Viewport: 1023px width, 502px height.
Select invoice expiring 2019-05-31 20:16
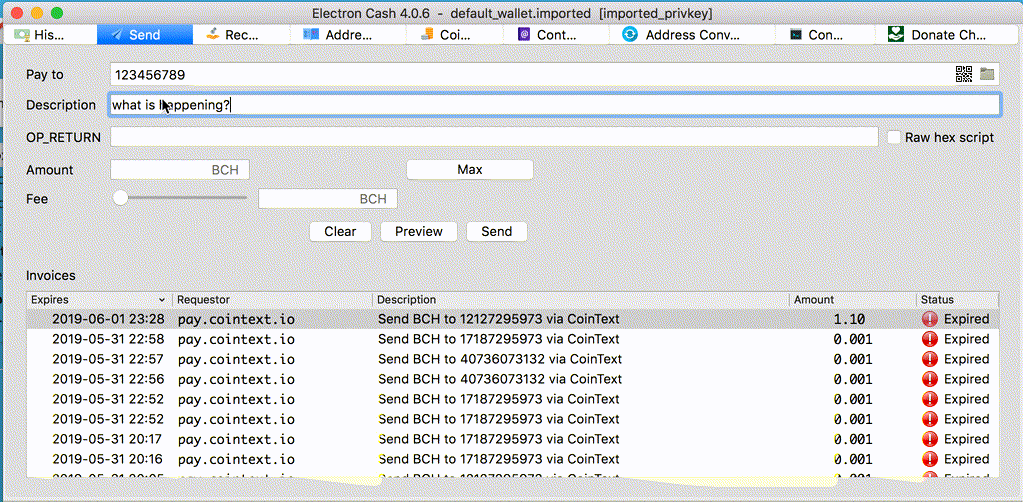click(513, 459)
